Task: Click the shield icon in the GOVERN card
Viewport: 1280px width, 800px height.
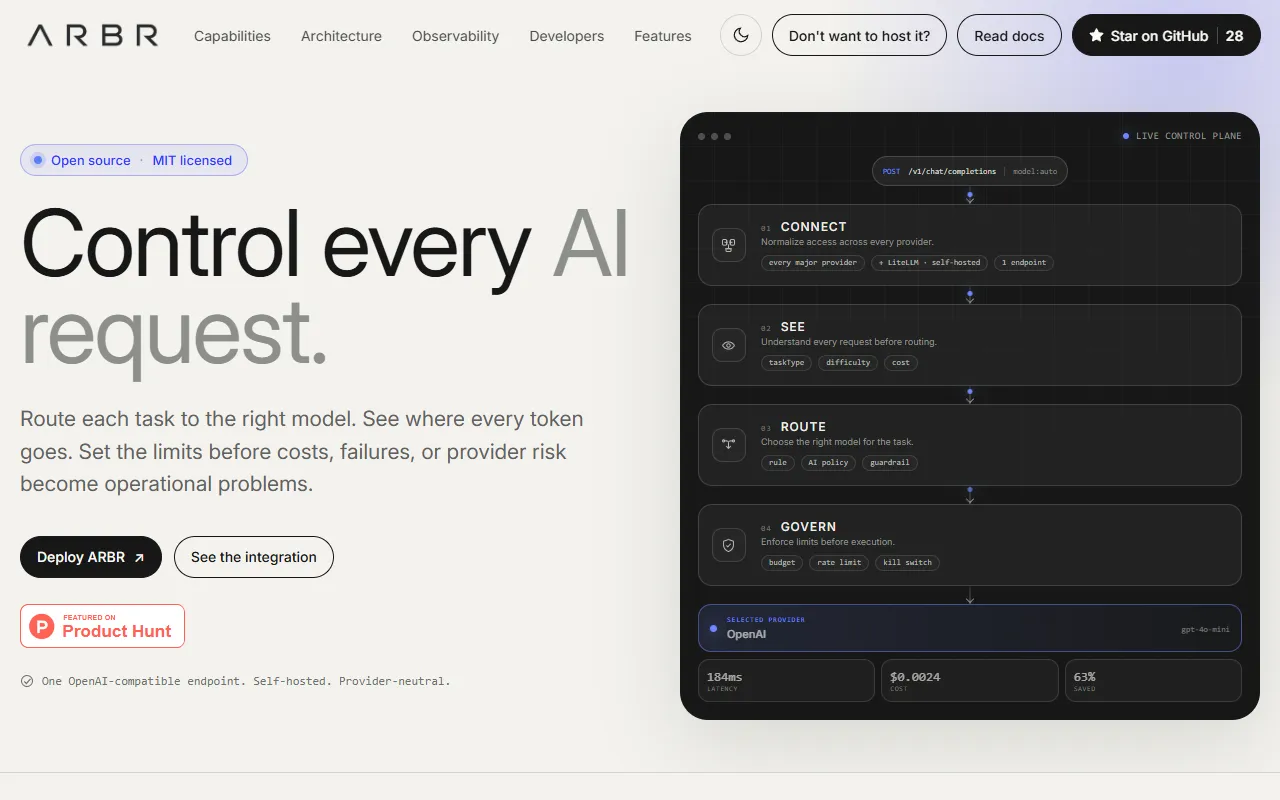Action: coord(729,544)
